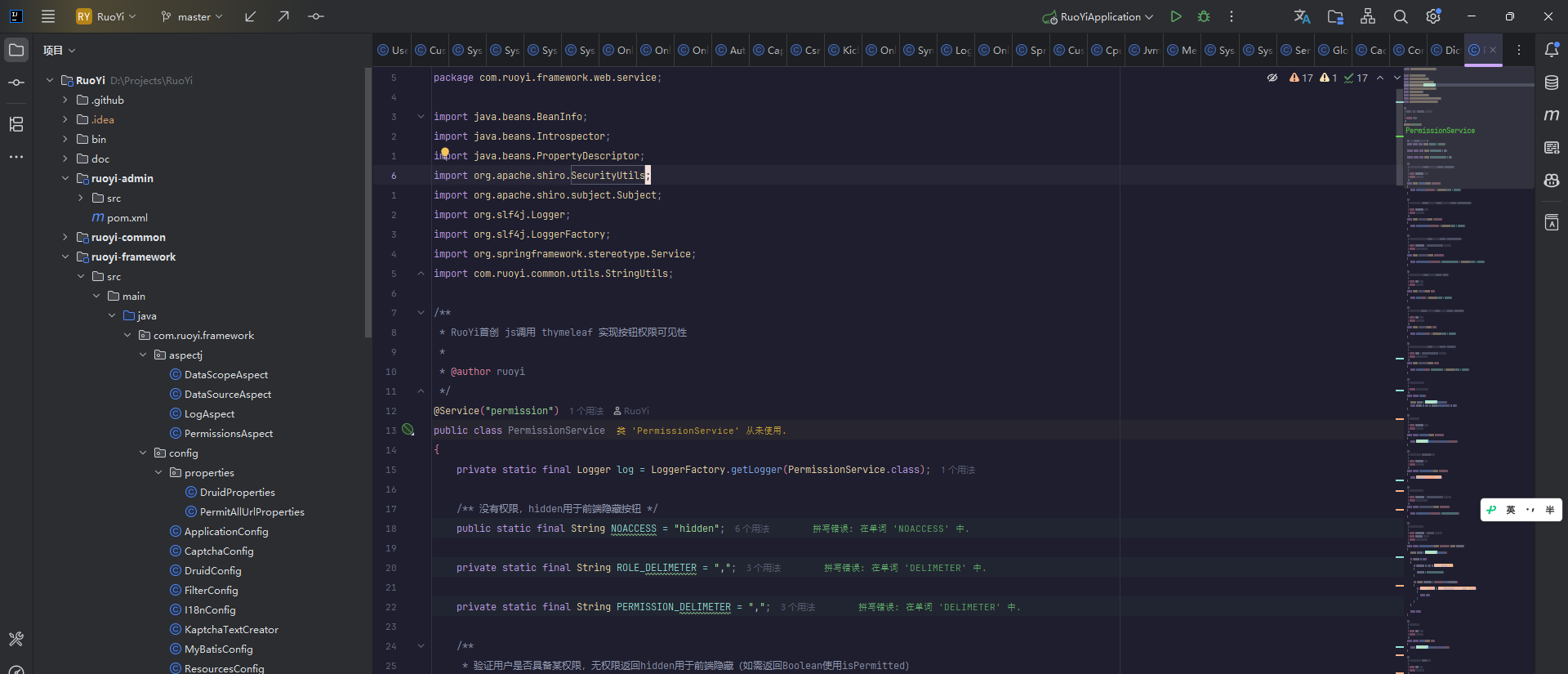Open the Project tool window icon
The height and width of the screenshot is (674, 1568).
16,50
